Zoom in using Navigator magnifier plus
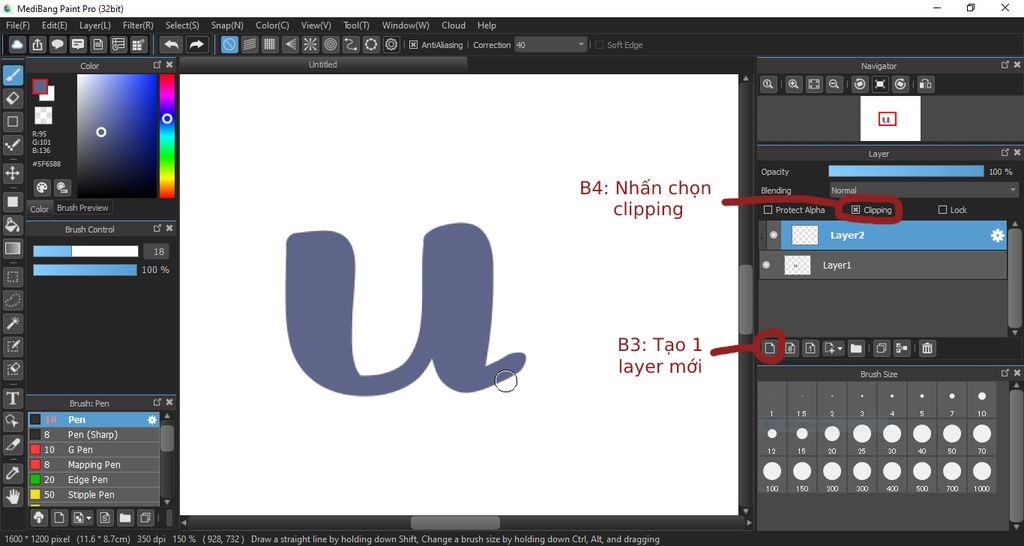Viewport: 1024px width, 546px height. pyautogui.click(x=793, y=84)
